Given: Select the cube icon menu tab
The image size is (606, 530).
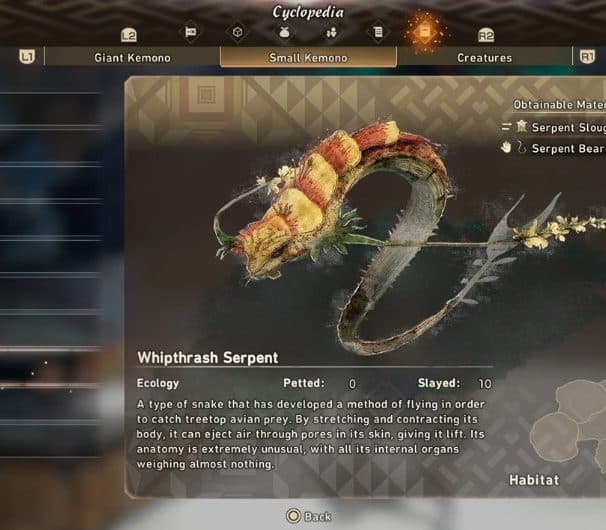Looking at the screenshot, I should pyautogui.click(x=237, y=32).
